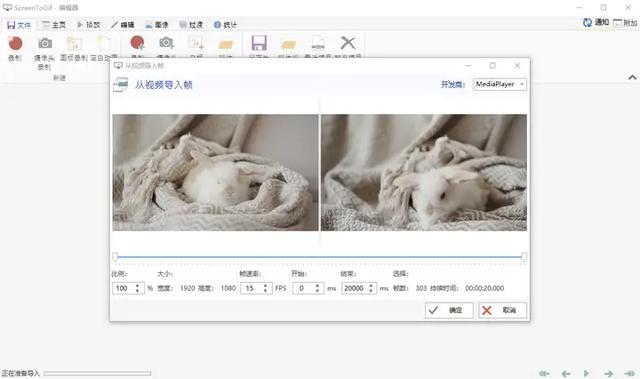Switch to the 图像 (Image) tab
640x379 pixels.
(x=157, y=25)
